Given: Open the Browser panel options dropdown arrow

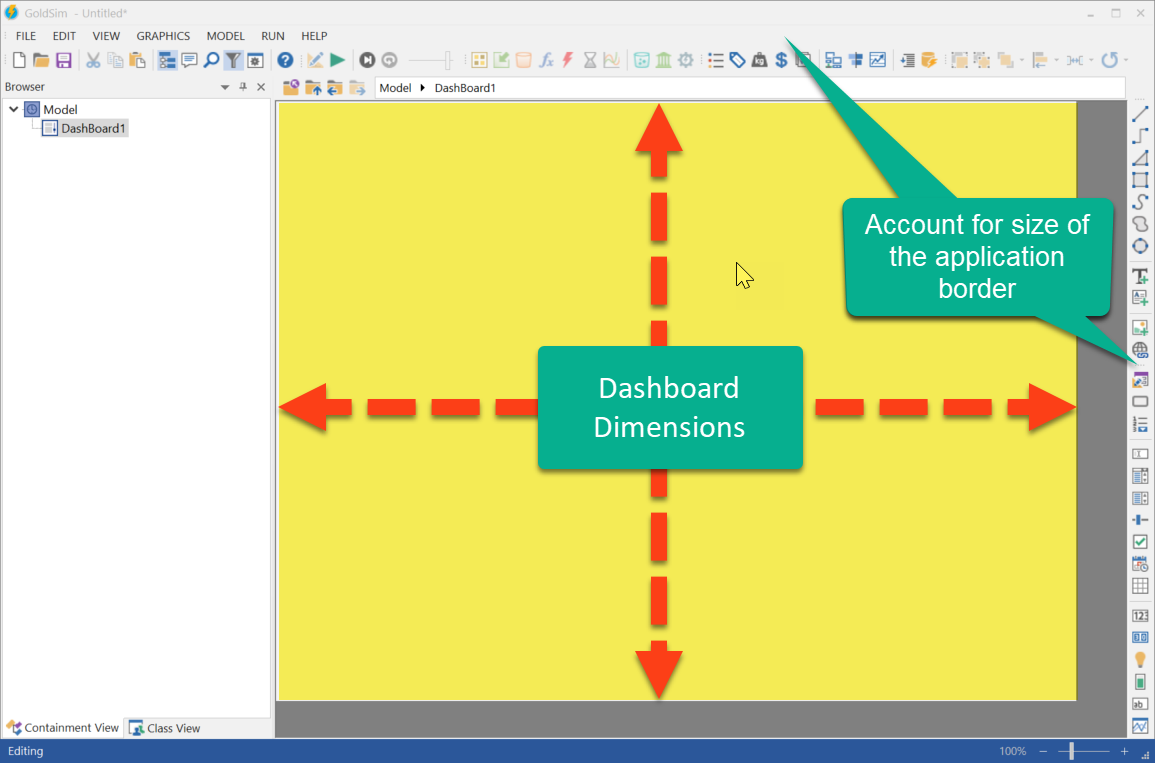Looking at the screenshot, I should click(x=225, y=87).
